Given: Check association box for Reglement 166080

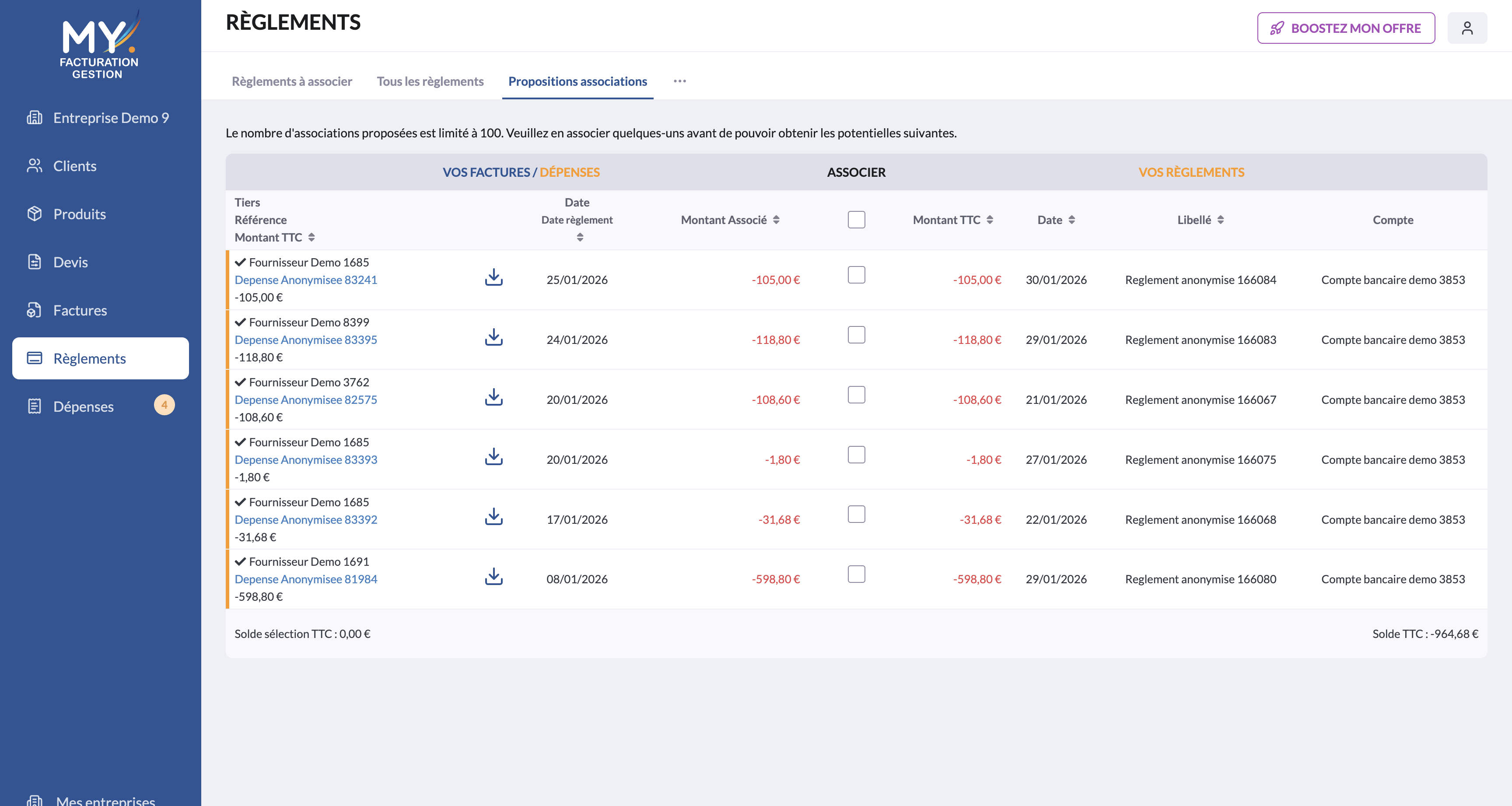Looking at the screenshot, I should click(856, 574).
